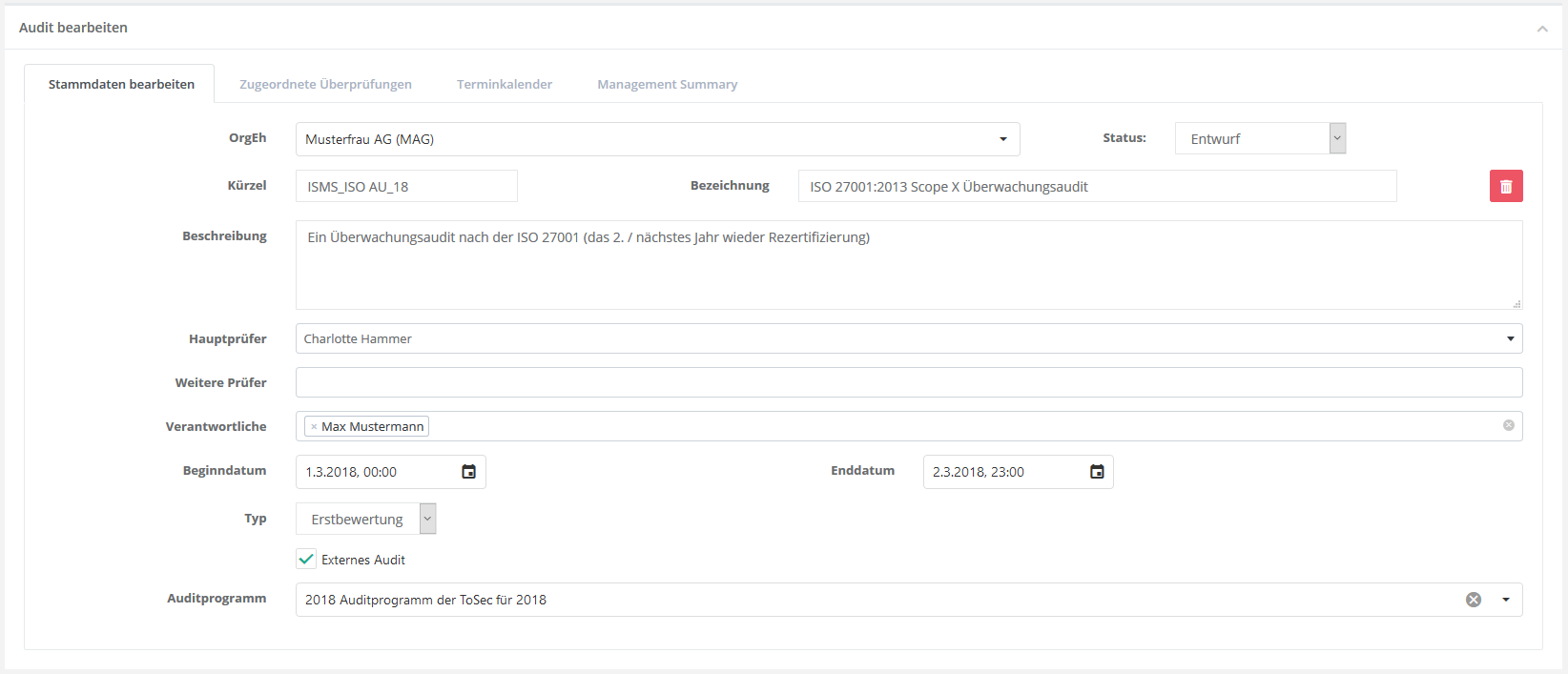This screenshot has height=674, width=1568.
Task: Switch to Zugeordnete Überprüfungen tab
Action: [325, 84]
